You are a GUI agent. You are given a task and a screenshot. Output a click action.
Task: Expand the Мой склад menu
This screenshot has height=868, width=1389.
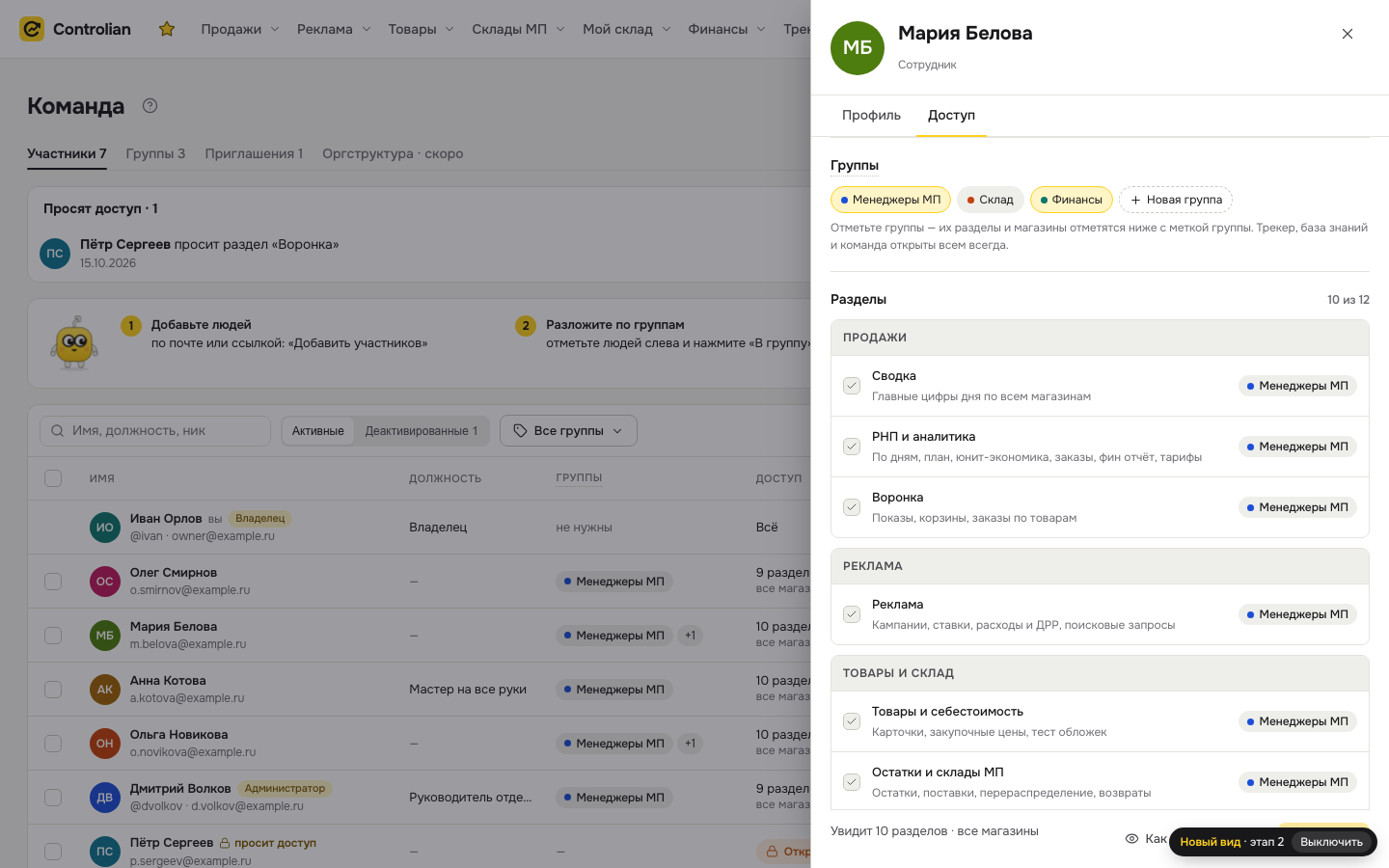[x=626, y=29]
